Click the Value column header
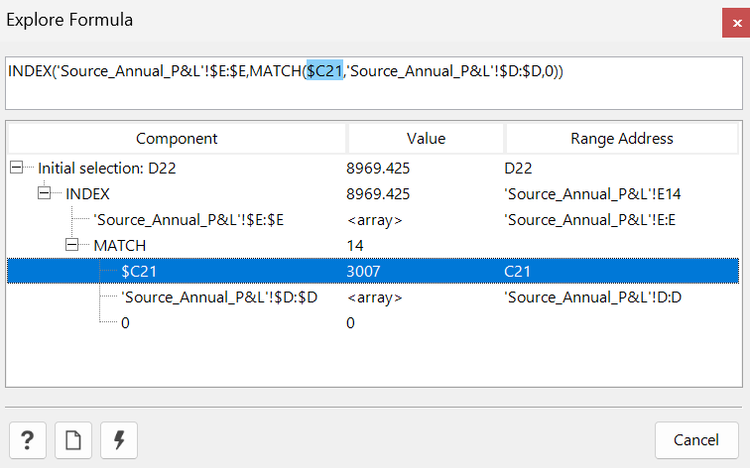The image size is (750, 468). pos(426,139)
